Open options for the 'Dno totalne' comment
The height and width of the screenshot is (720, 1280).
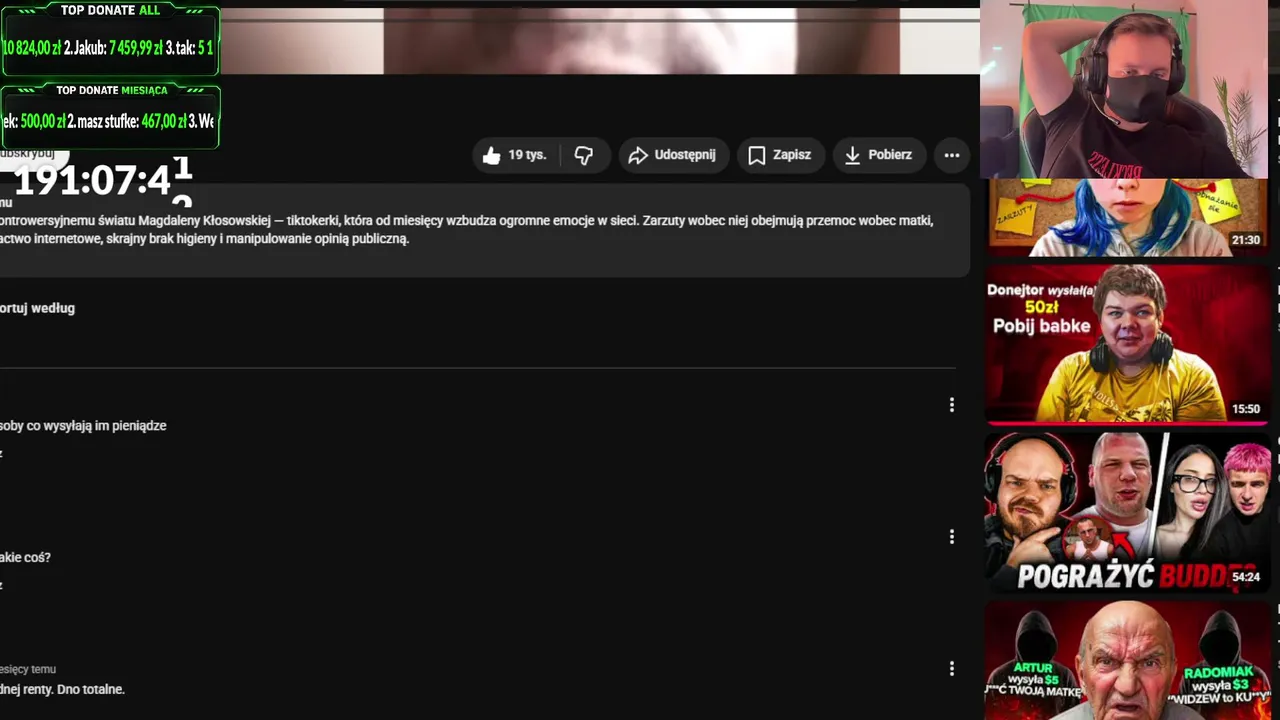952,668
